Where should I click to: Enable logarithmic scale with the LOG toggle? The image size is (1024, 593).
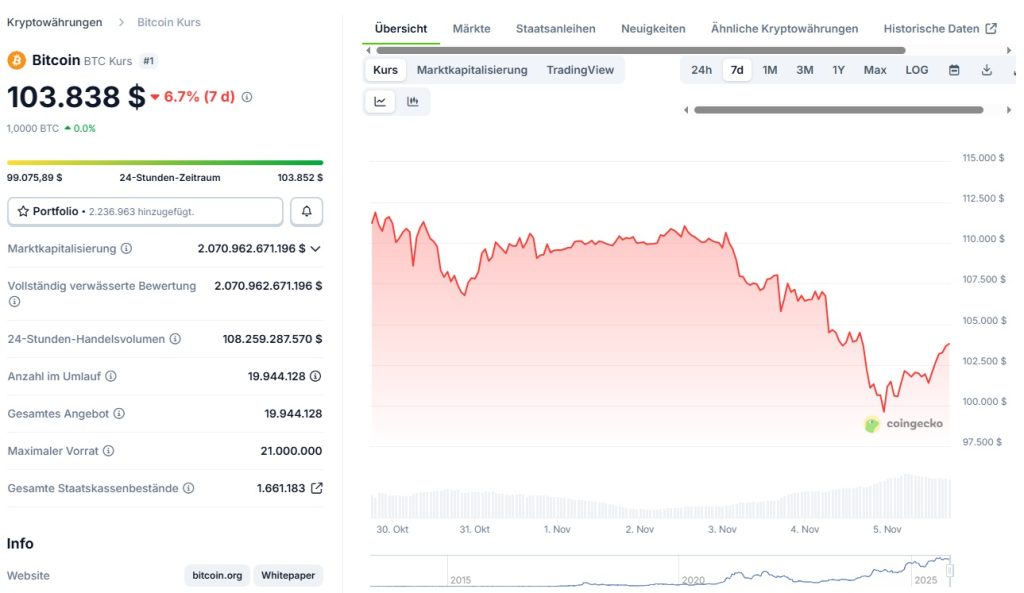916,70
